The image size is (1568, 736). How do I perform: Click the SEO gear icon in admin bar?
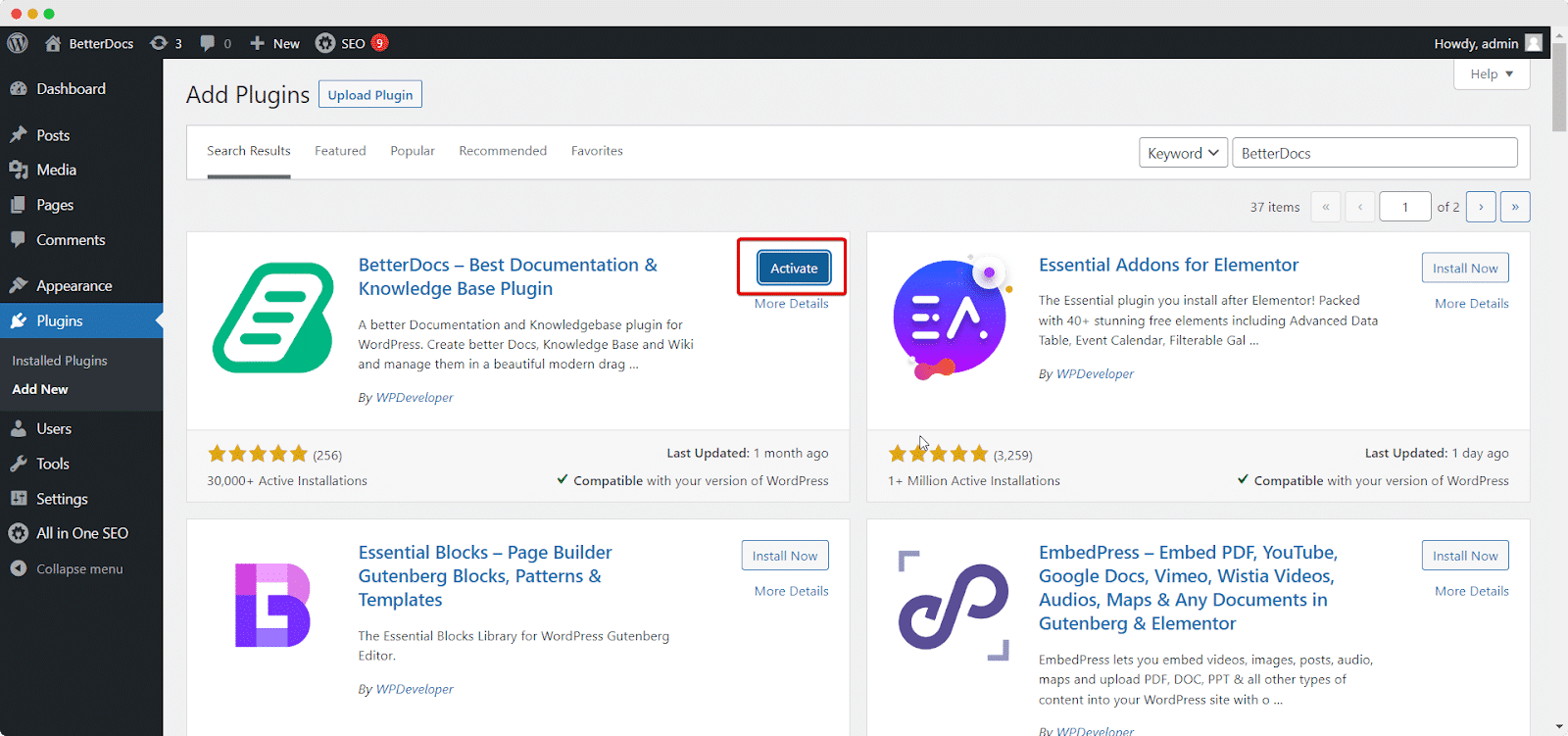point(325,43)
